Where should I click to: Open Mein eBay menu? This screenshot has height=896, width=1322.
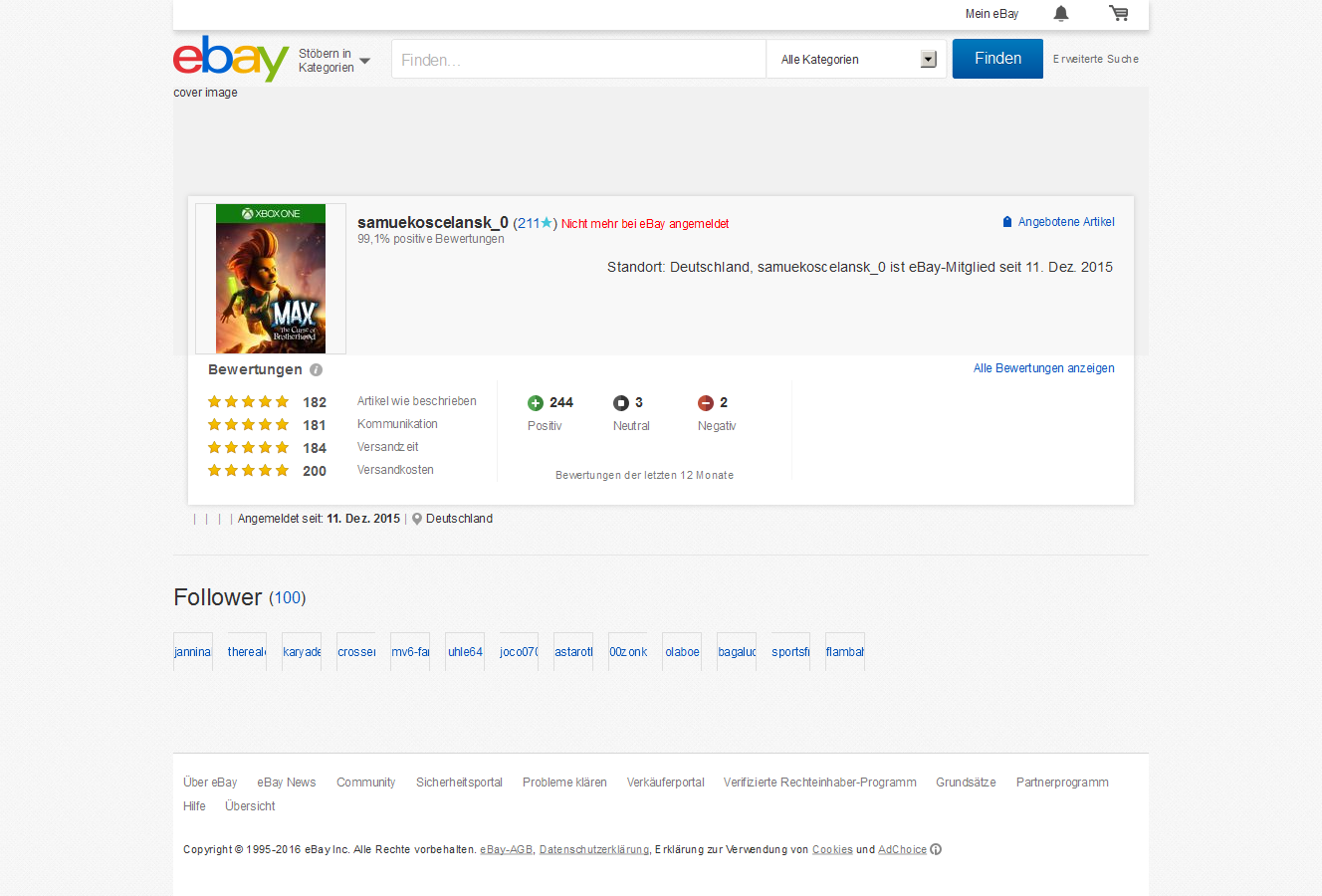point(991,14)
